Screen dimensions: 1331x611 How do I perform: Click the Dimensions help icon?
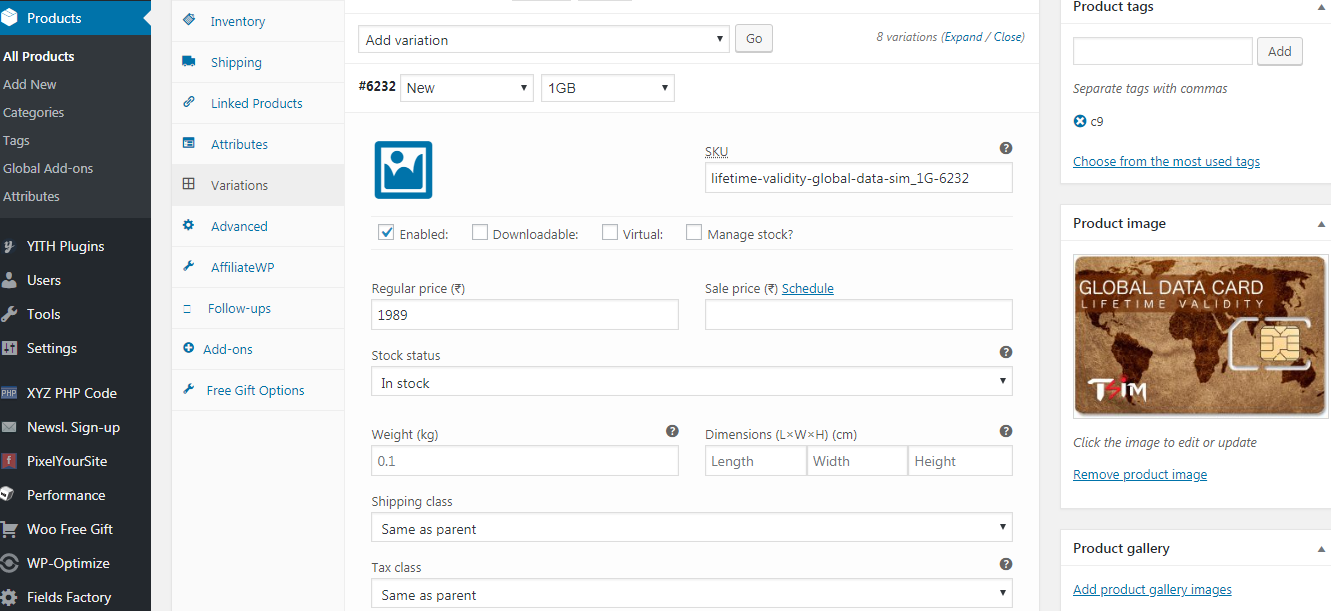(x=1006, y=431)
